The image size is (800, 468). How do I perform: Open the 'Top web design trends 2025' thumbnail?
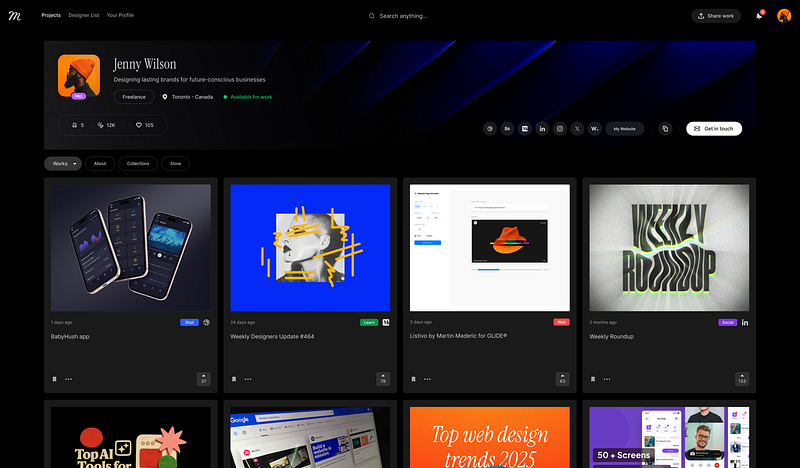(490, 437)
